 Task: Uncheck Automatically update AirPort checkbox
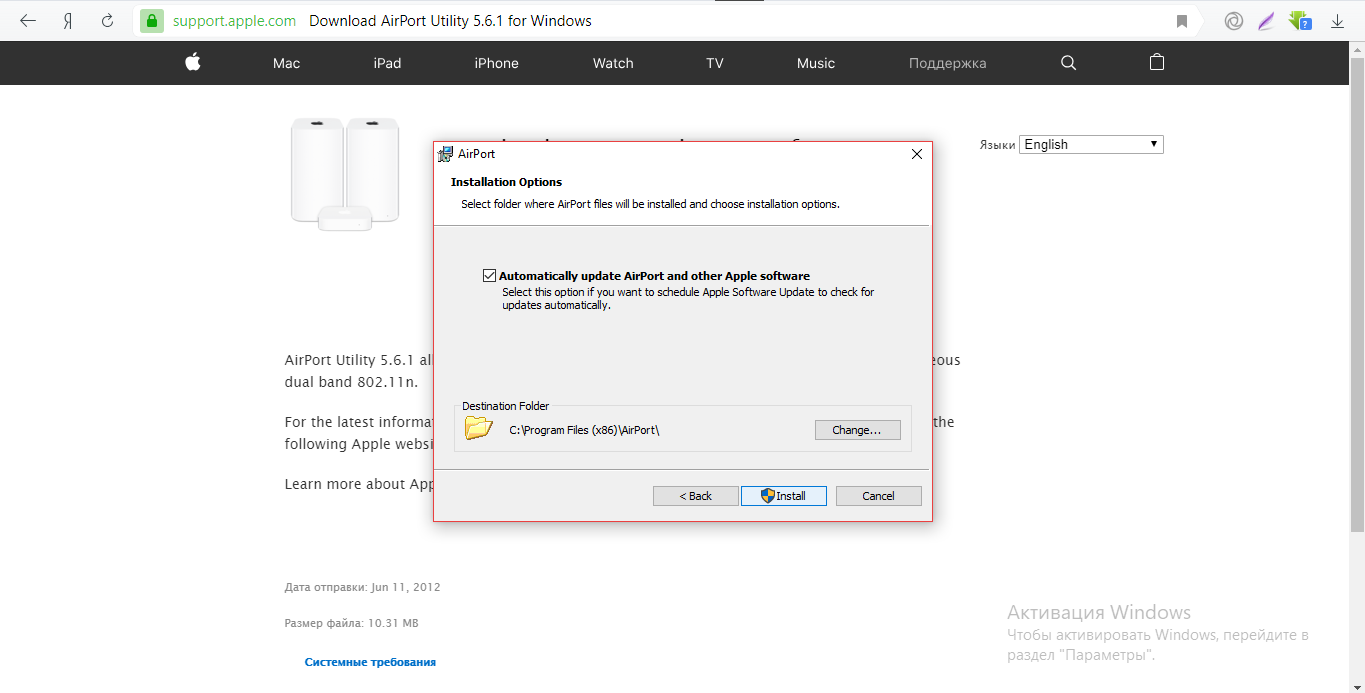[489, 276]
